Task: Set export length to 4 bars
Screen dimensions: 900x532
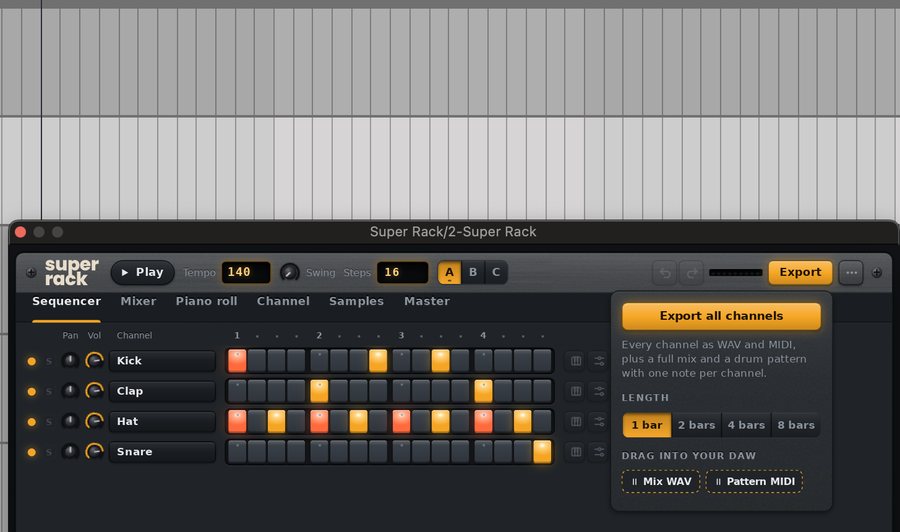Action: [x=746, y=425]
